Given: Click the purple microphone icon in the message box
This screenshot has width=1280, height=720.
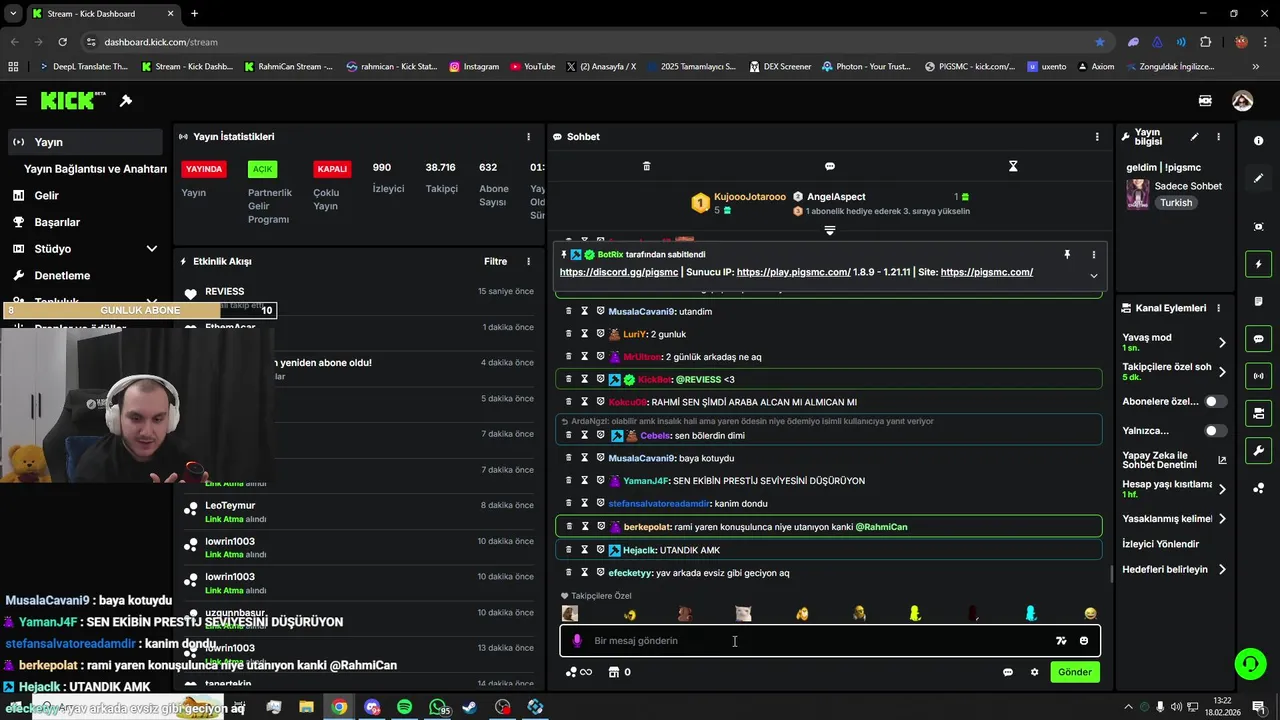Looking at the screenshot, I should (x=577, y=641).
